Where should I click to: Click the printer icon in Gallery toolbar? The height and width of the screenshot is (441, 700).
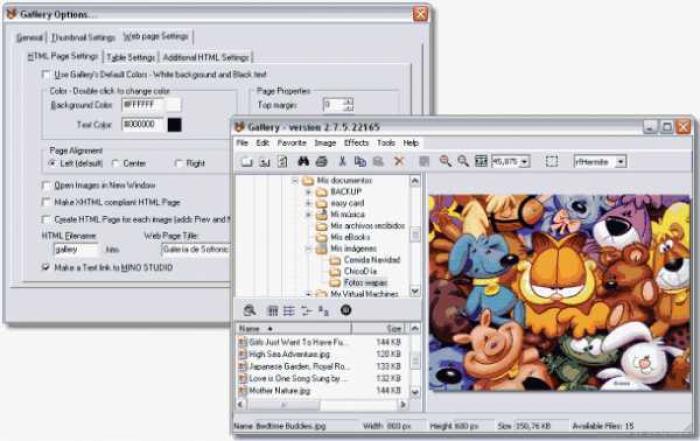(x=321, y=161)
